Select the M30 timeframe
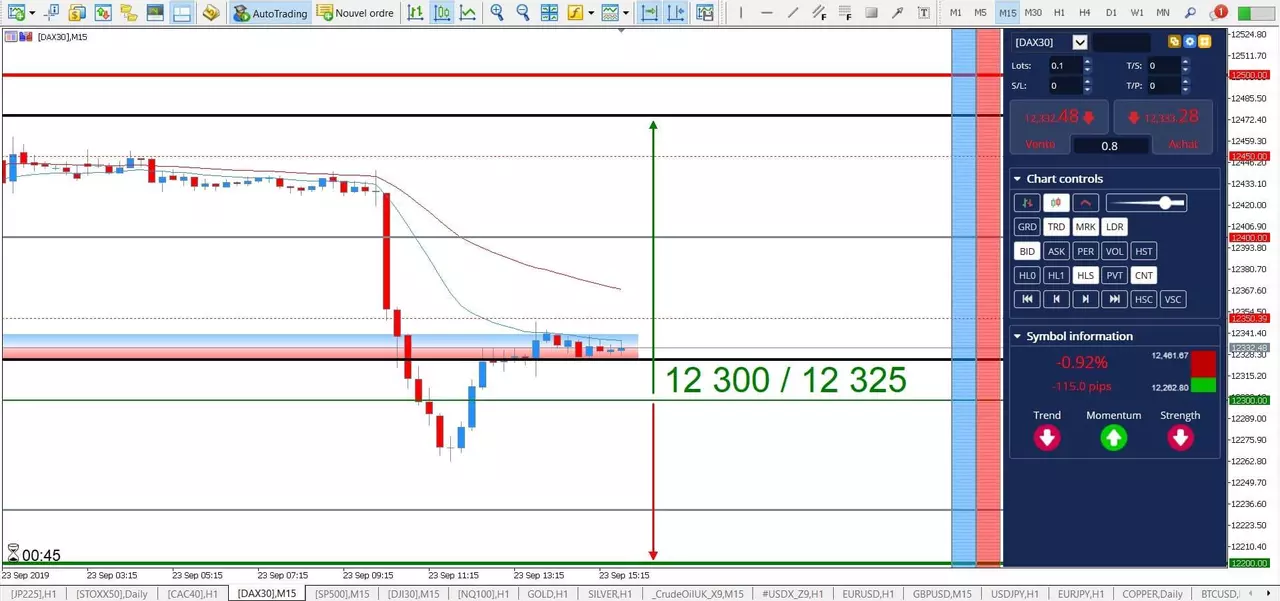 (1033, 13)
